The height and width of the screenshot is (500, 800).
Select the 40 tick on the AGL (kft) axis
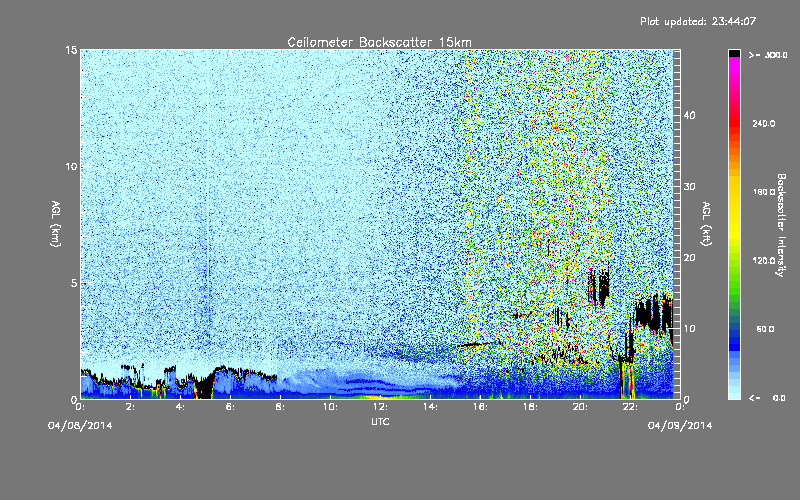coord(689,115)
